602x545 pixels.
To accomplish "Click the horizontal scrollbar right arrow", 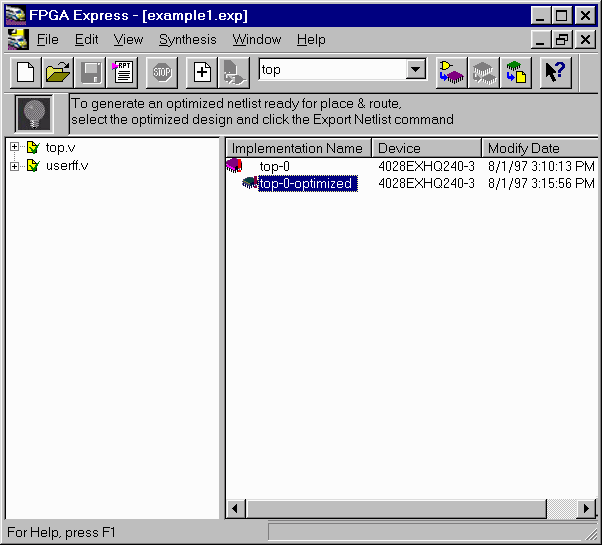I will click(x=586, y=509).
